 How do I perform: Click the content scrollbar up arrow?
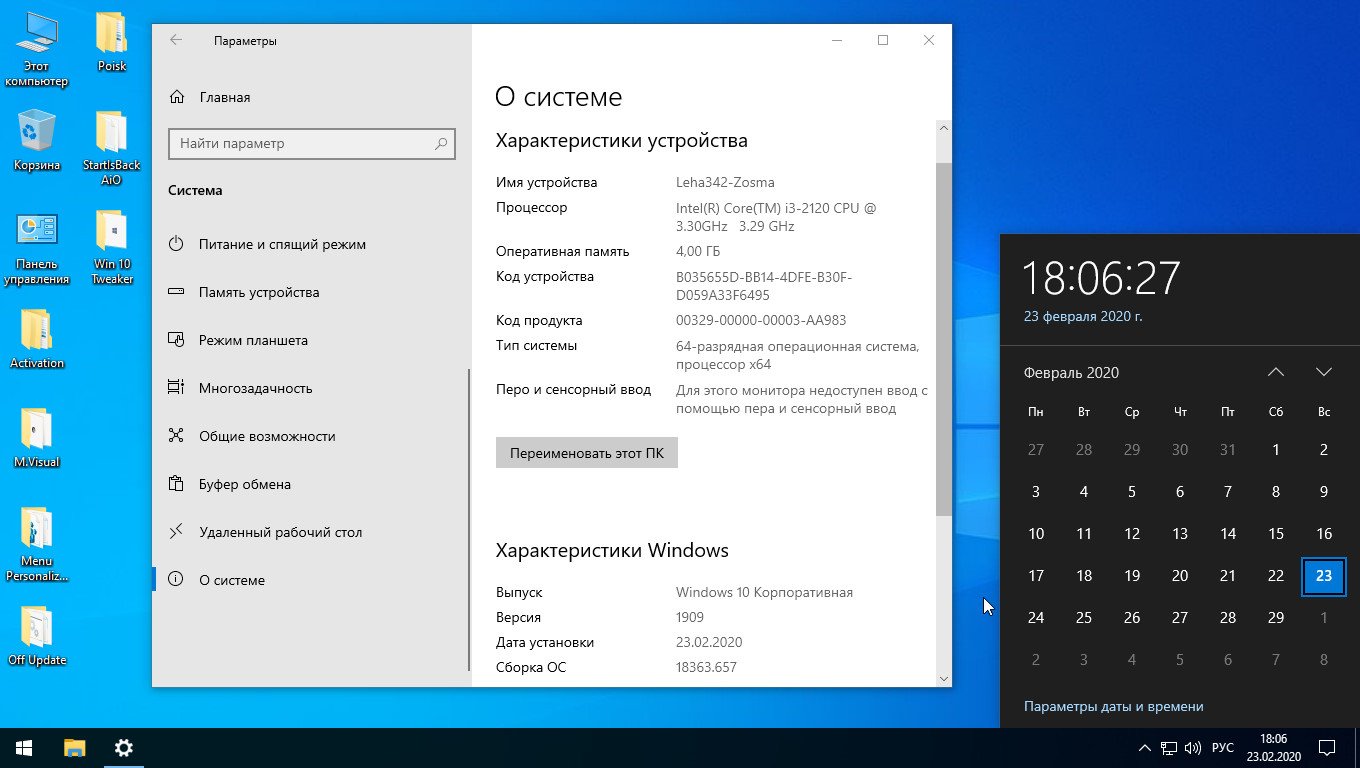pyautogui.click(x=943, y=129)
